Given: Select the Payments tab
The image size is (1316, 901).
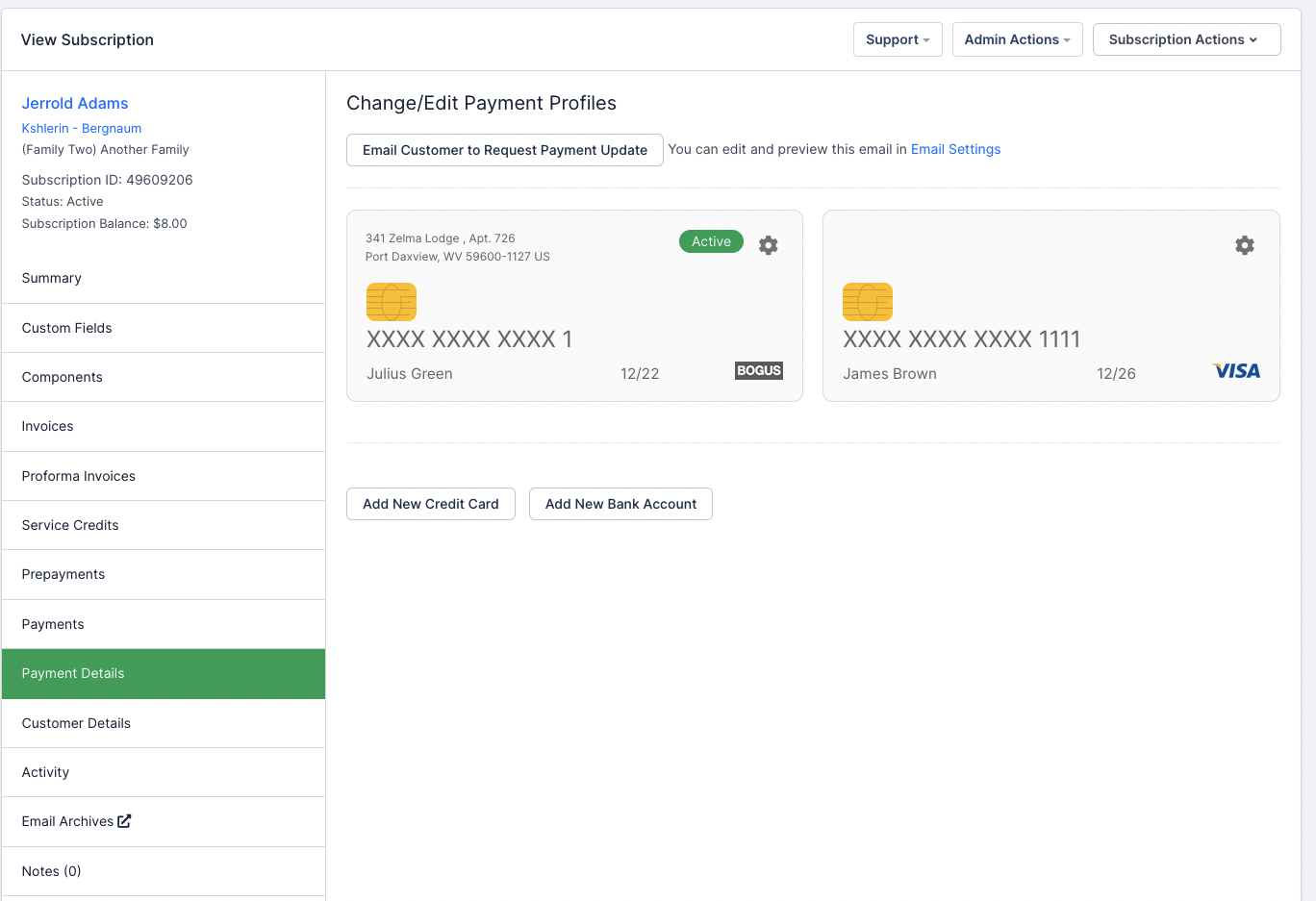Looking at the screenshot, I should point(53,624).
